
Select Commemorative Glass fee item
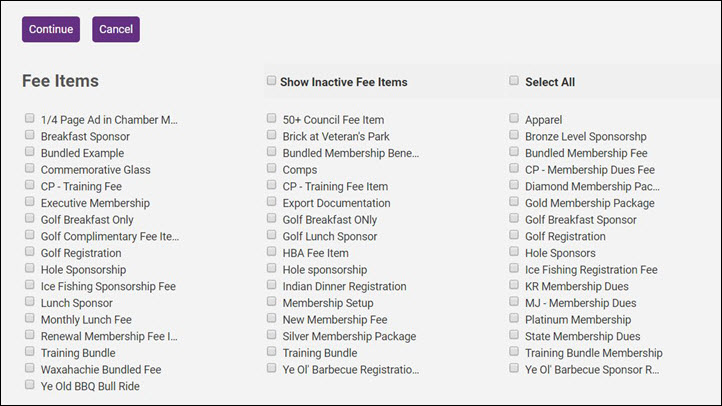(30, 169)
